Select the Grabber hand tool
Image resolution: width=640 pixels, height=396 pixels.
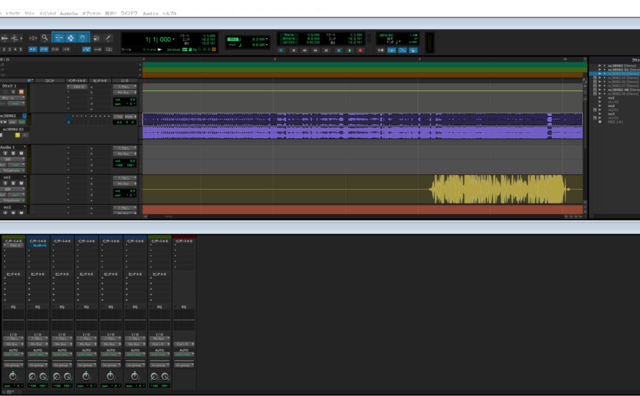[x=82, y=38]
